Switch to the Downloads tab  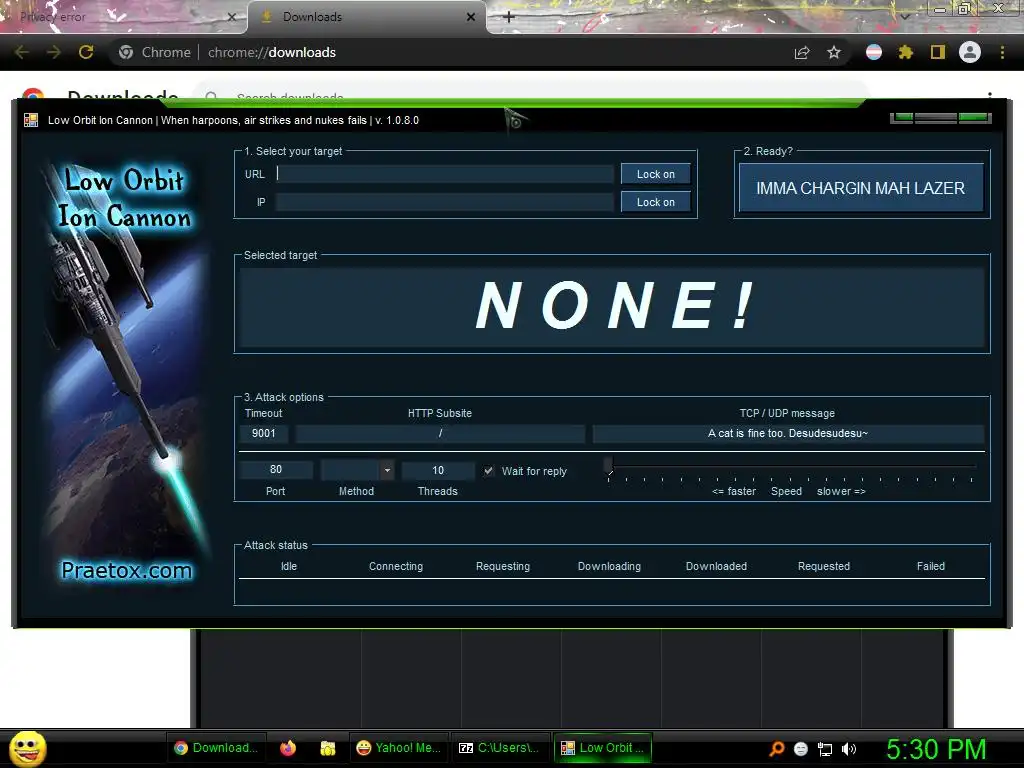point(366,17)
